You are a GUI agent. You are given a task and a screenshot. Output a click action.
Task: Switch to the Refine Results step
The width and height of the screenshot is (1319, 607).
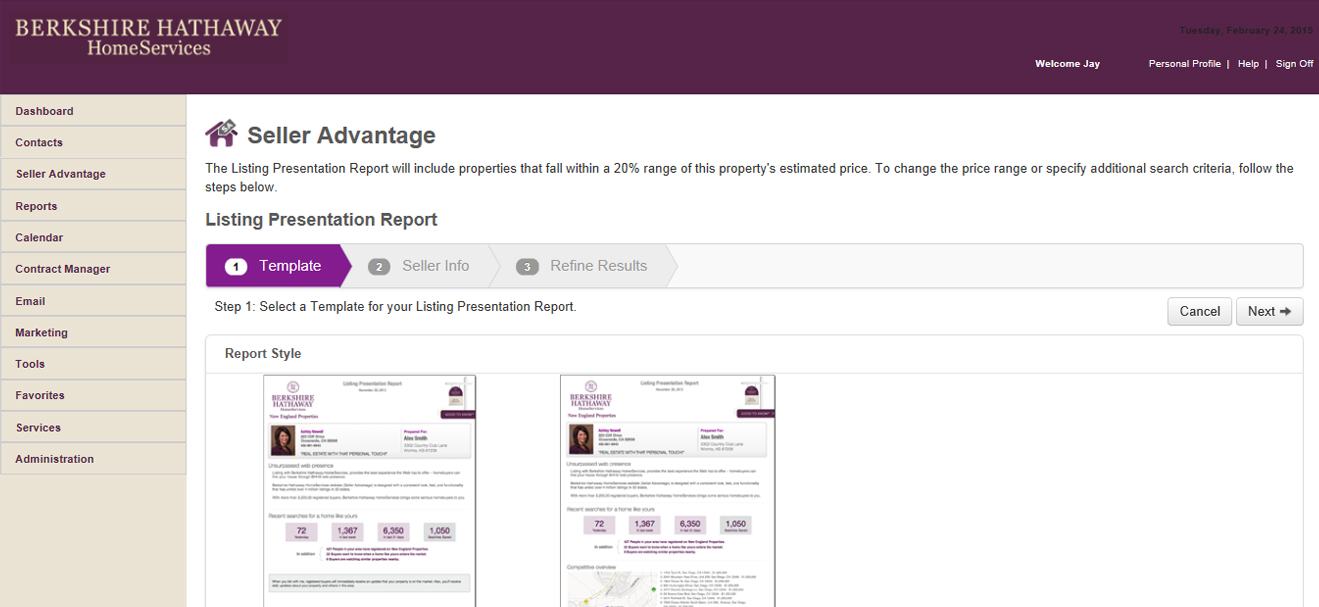583,266
